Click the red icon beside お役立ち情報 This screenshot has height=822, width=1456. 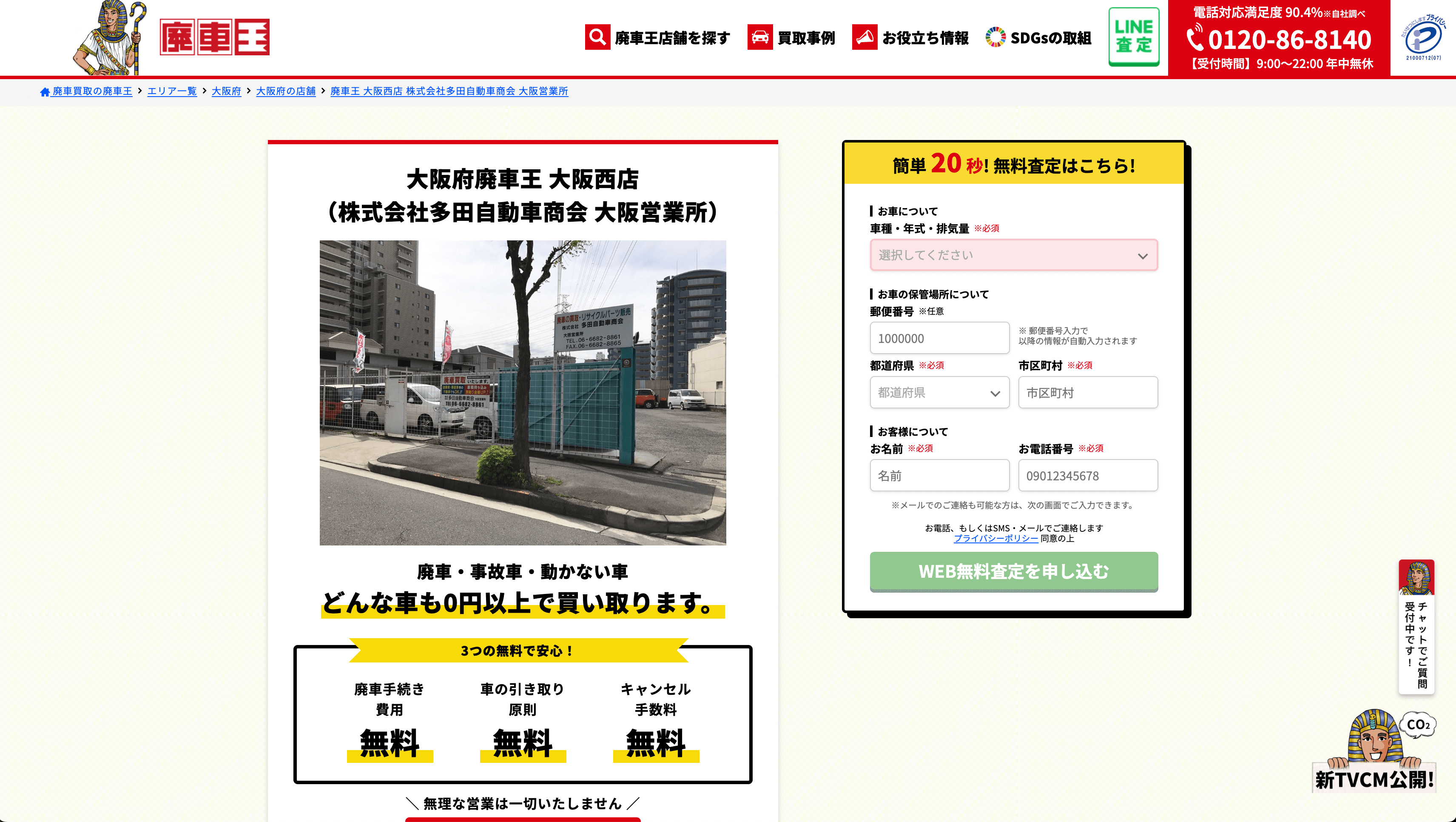point(865,37)
